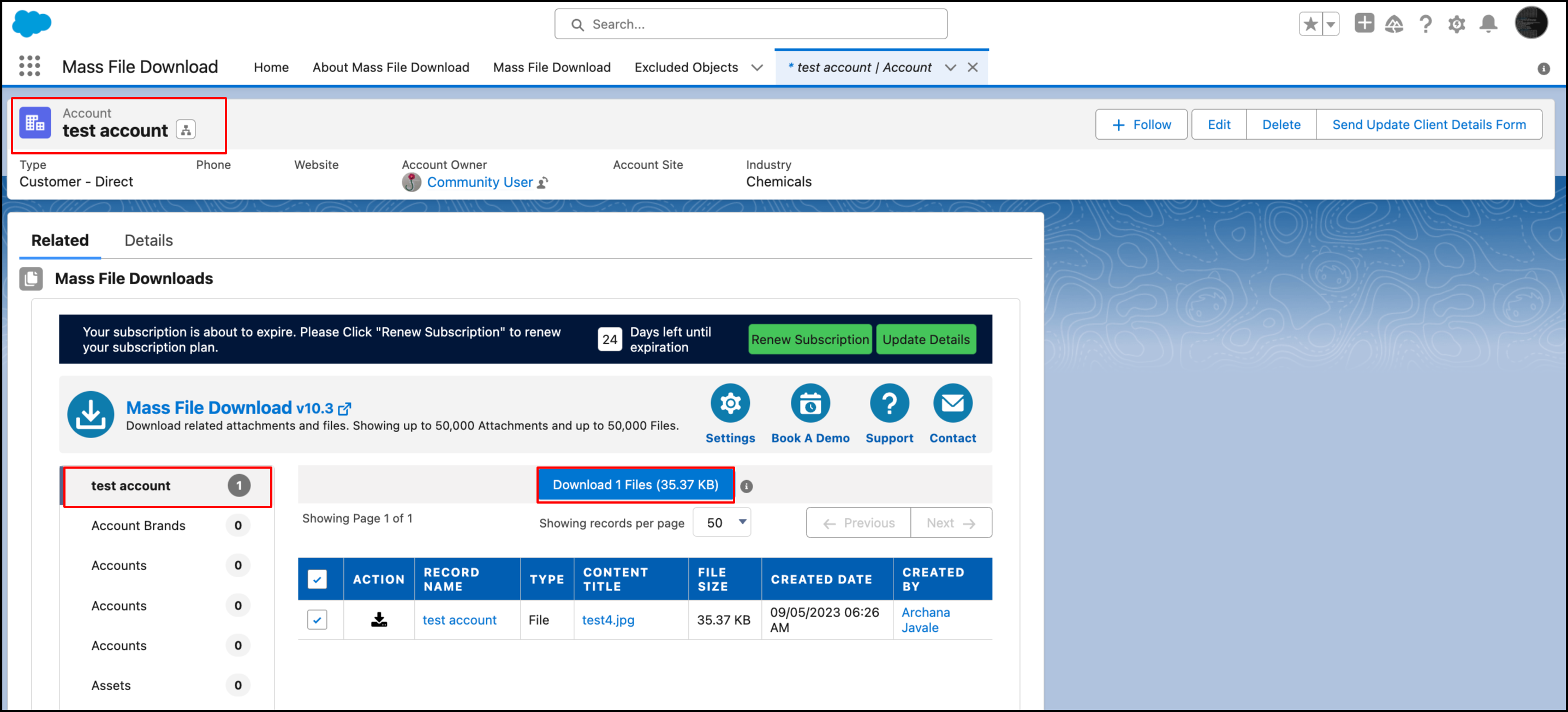
Task: Open the App Launcher grid icon
Action: (29, 67)
